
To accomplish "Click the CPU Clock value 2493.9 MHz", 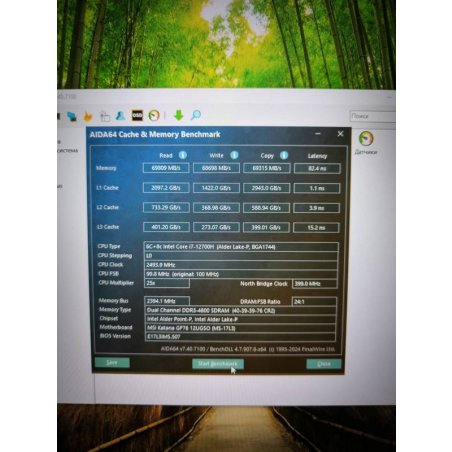I will click(x=241, y=265).
